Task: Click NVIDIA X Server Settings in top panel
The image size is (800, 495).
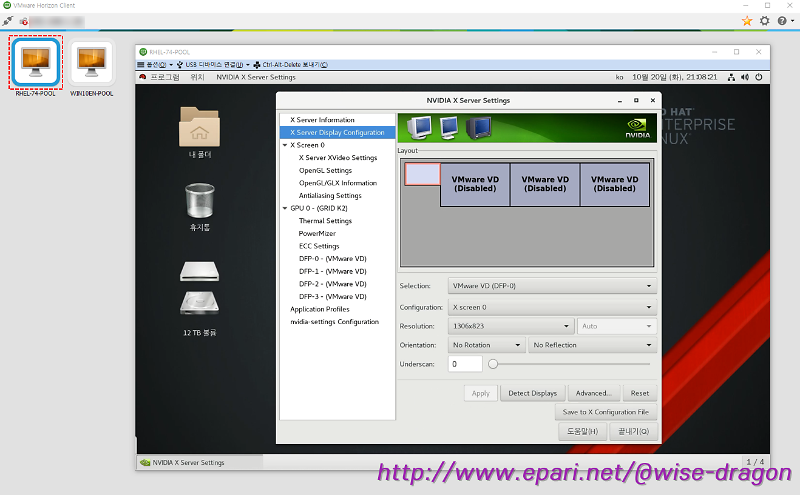Action: click(x=256, y=77)
